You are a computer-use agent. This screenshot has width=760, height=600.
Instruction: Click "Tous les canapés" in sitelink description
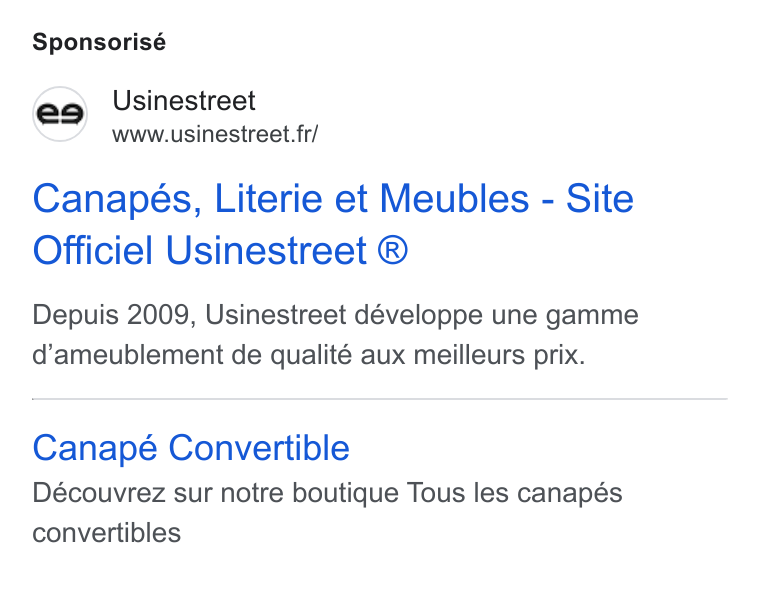(514, 493)
